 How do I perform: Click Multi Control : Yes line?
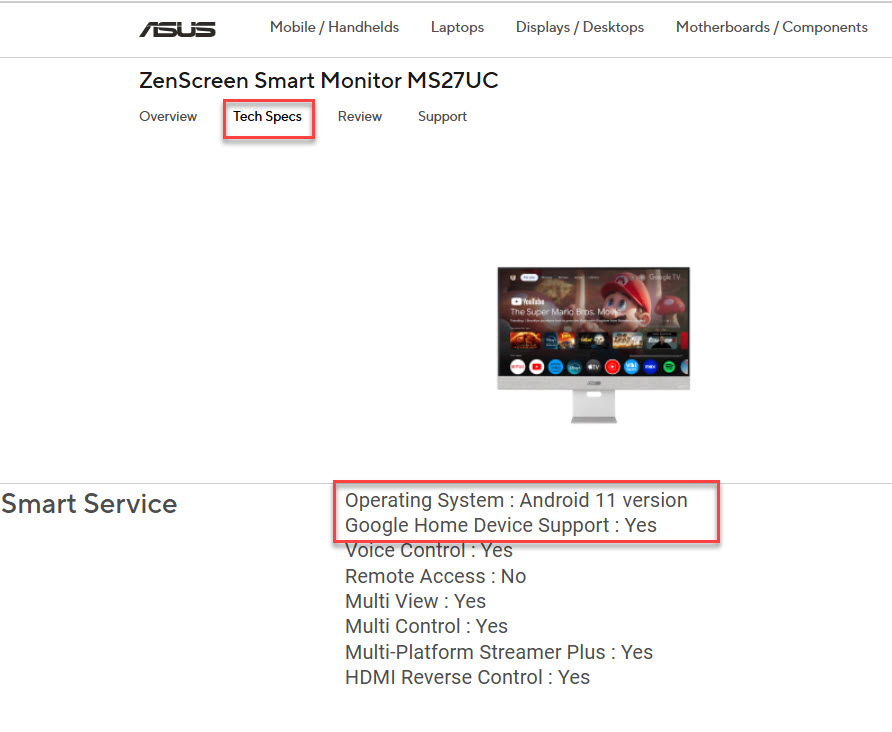[x=426, y=626]
